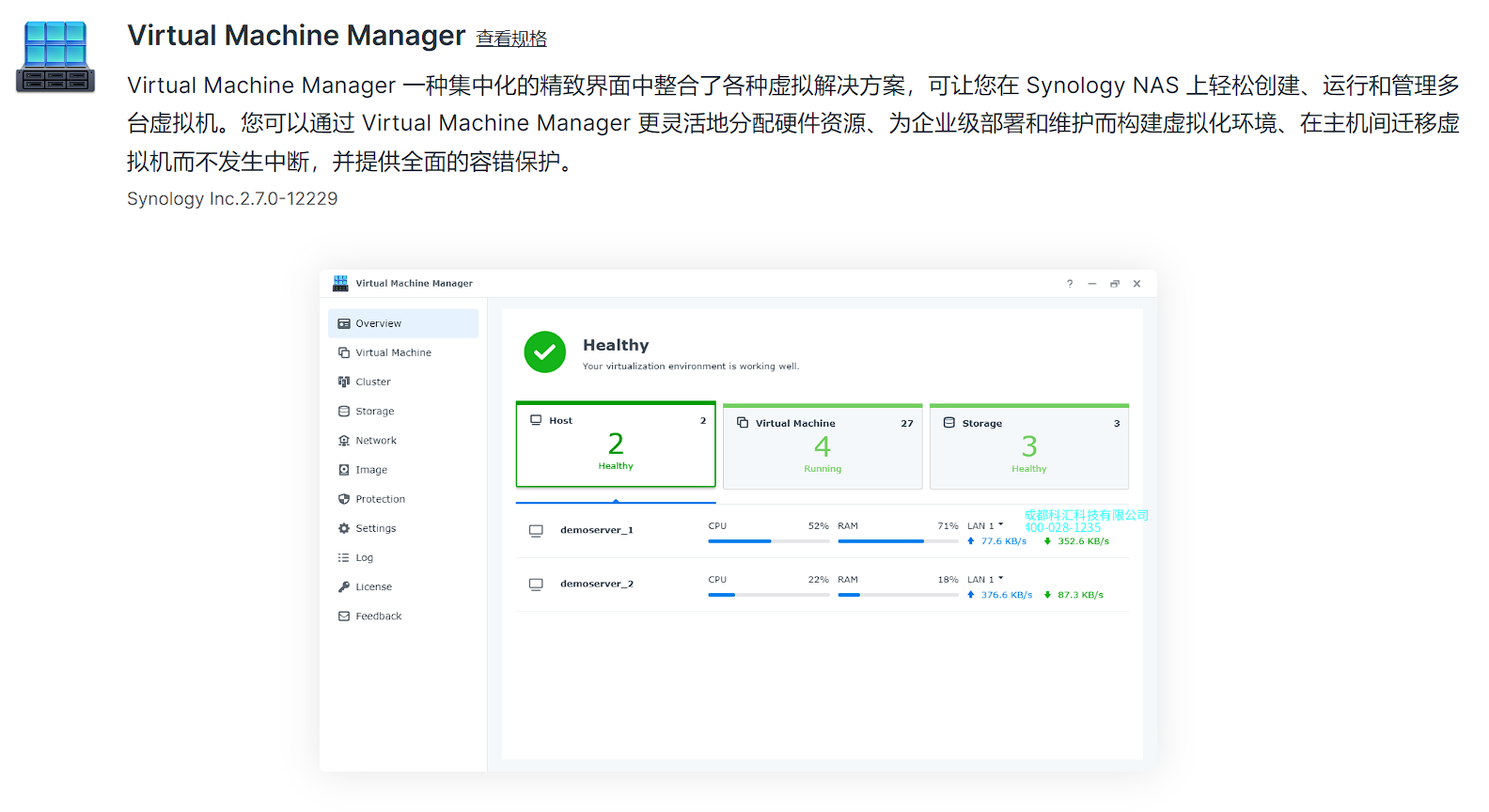
Task: Open the Settings menu label
Action: tap(376, 528)
